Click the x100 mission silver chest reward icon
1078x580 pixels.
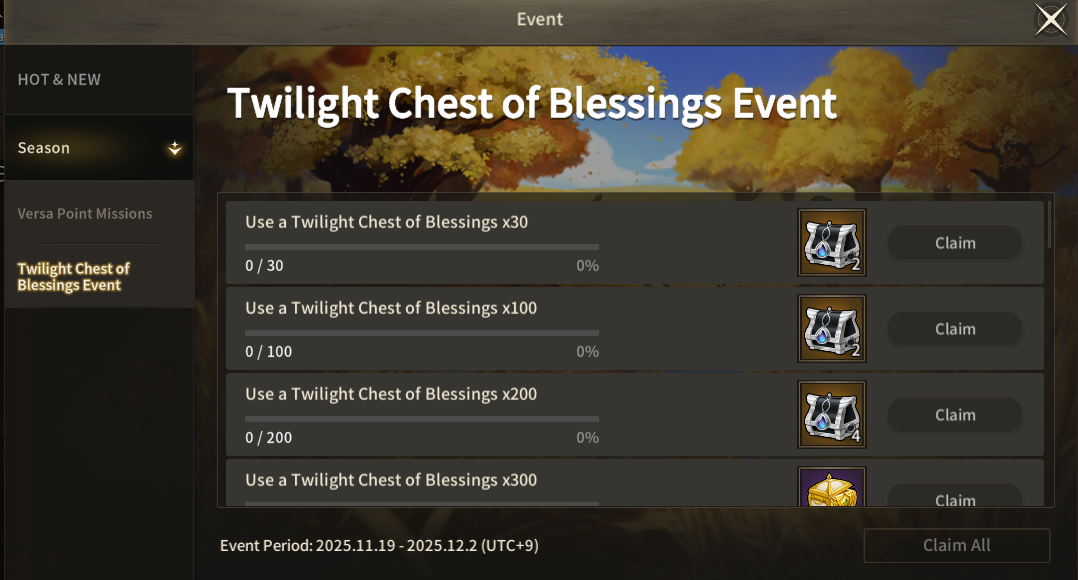[831, 328]
